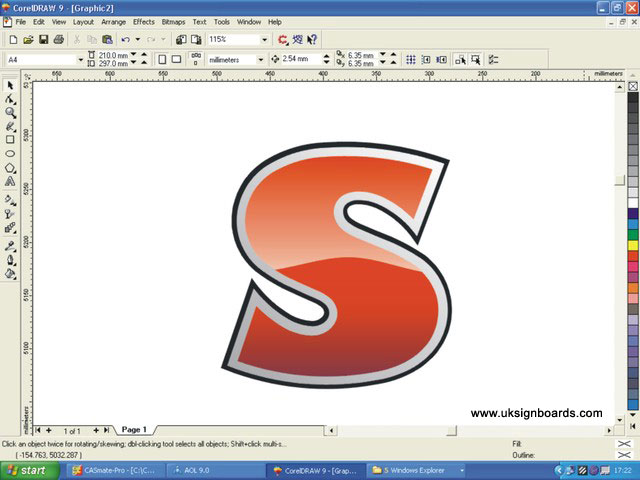The image size is (640, 480).
Task: Click the Print icon in toolbar
Action: click(59, 39)
